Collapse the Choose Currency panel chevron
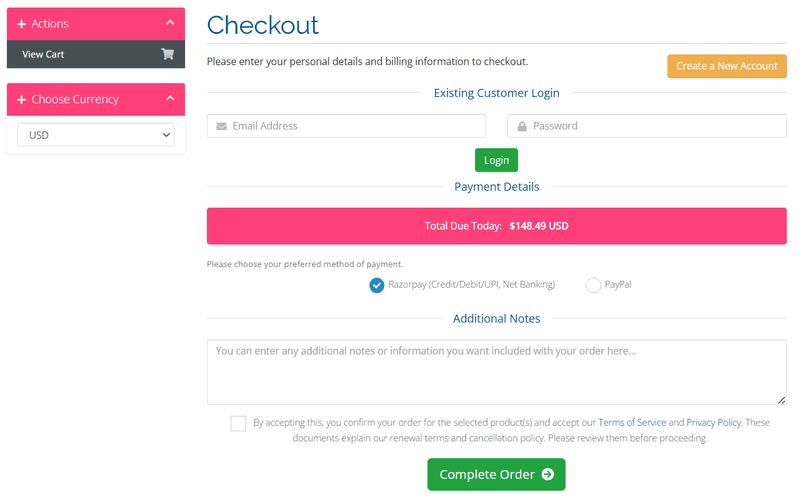Screen dimensions: 800x499 (170, 98)
